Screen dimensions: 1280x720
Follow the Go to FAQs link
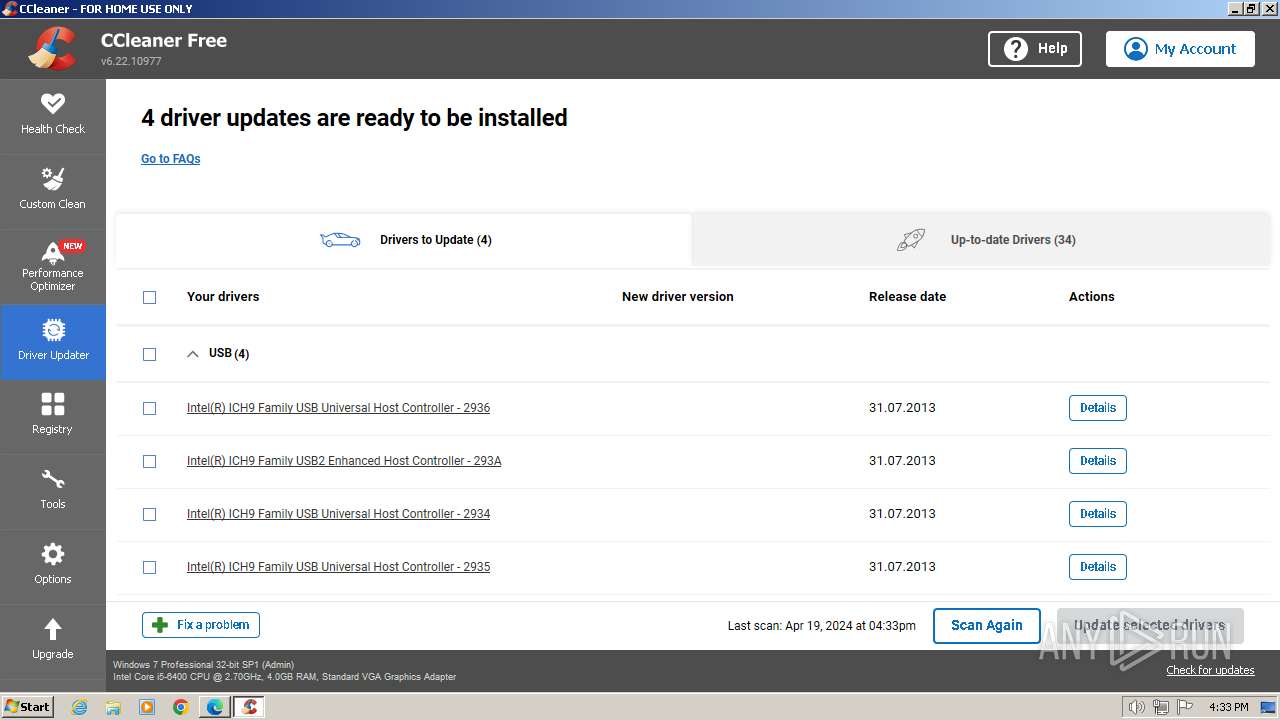point(171,159)
